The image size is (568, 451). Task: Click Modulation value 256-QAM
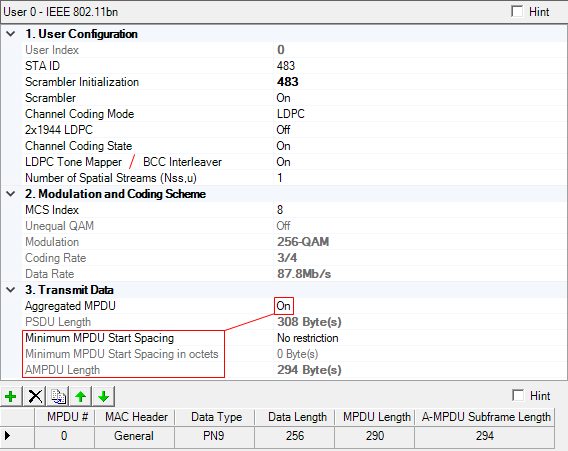tap(303, 242)
